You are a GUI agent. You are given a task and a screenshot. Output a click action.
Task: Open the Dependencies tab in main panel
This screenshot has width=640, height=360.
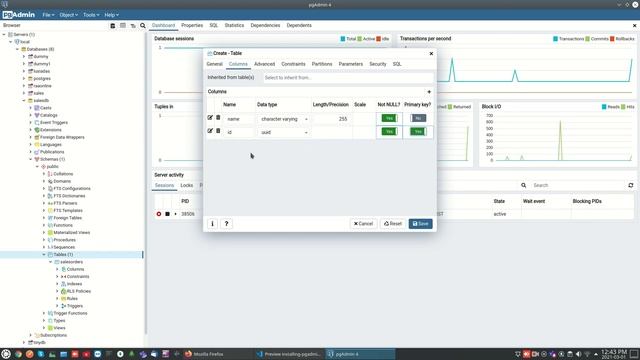265,25
